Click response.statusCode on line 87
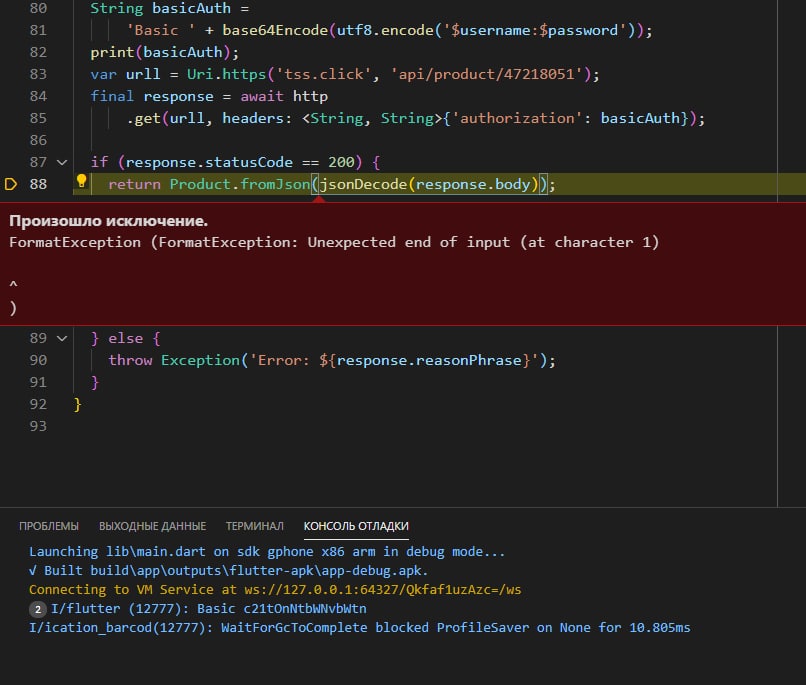The width and height of the screenshot is (806, 685). tap(209, 162)
